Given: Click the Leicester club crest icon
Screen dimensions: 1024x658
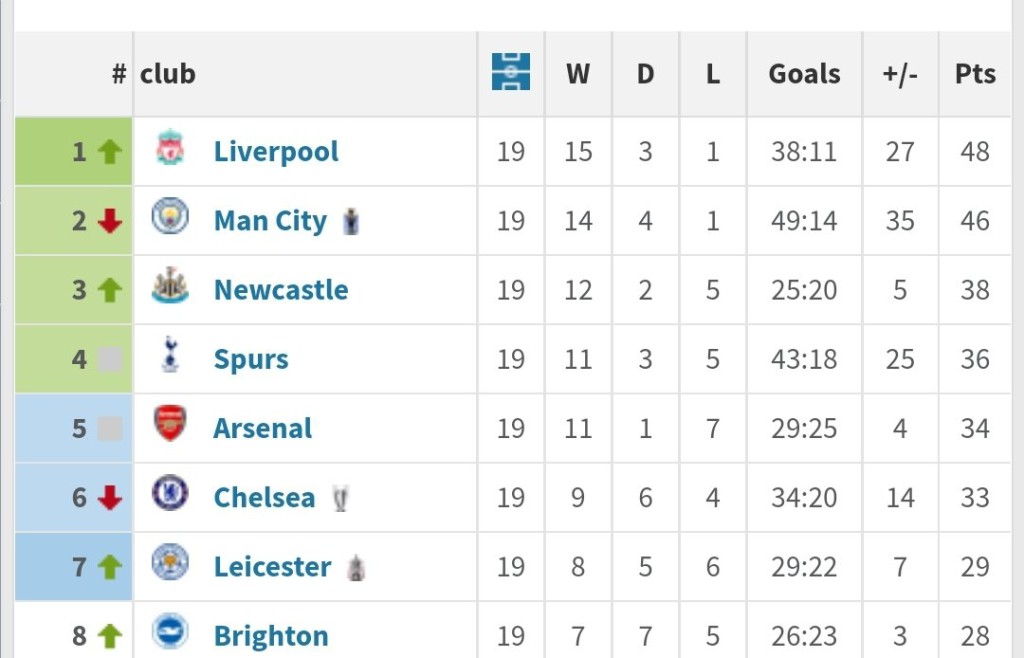Looking at the screenshot, I should point(170,564).
